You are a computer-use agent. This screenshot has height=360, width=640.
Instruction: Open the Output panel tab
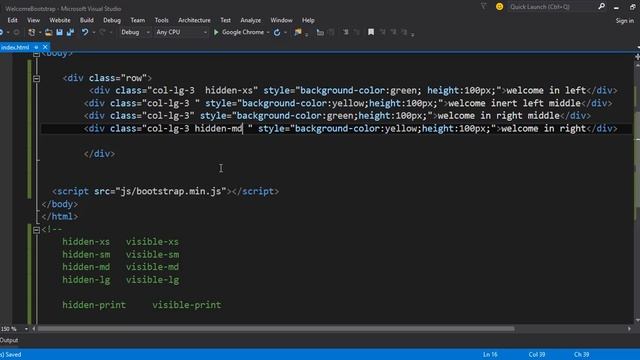pyautogui.click(x=9, y=340)
